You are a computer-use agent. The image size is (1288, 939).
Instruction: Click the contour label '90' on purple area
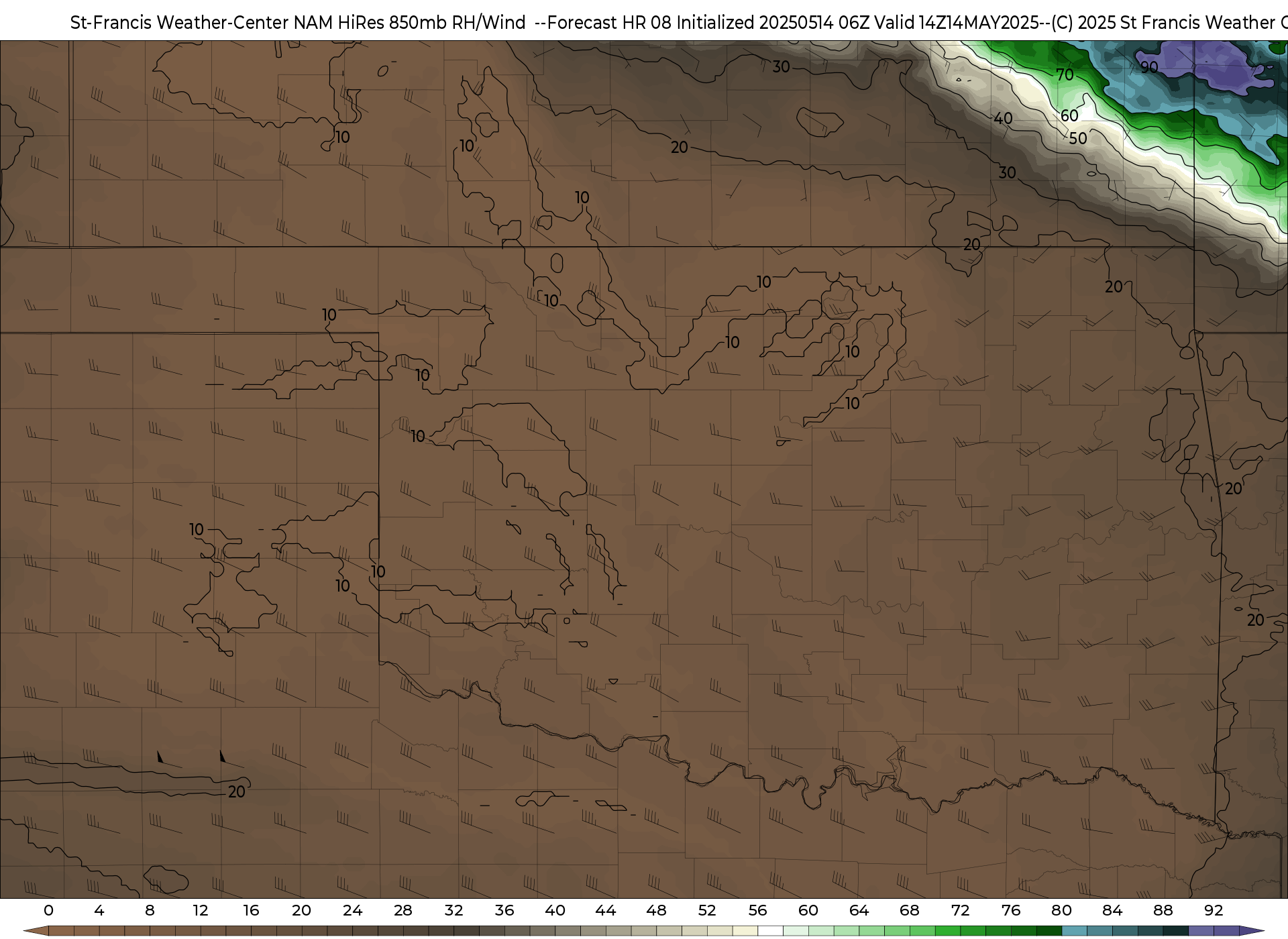click(x=1149, y=67)
